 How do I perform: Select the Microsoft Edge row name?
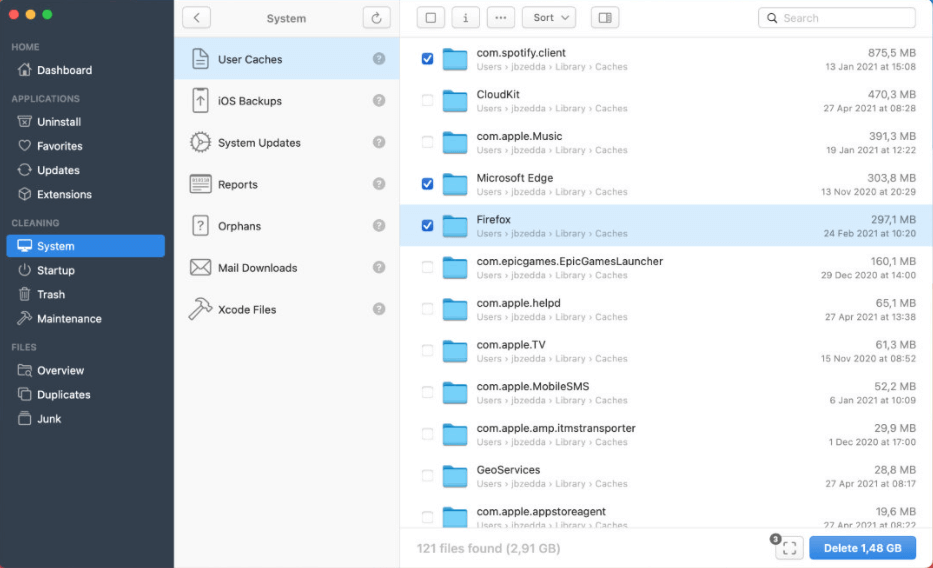[x=515, y=178]
